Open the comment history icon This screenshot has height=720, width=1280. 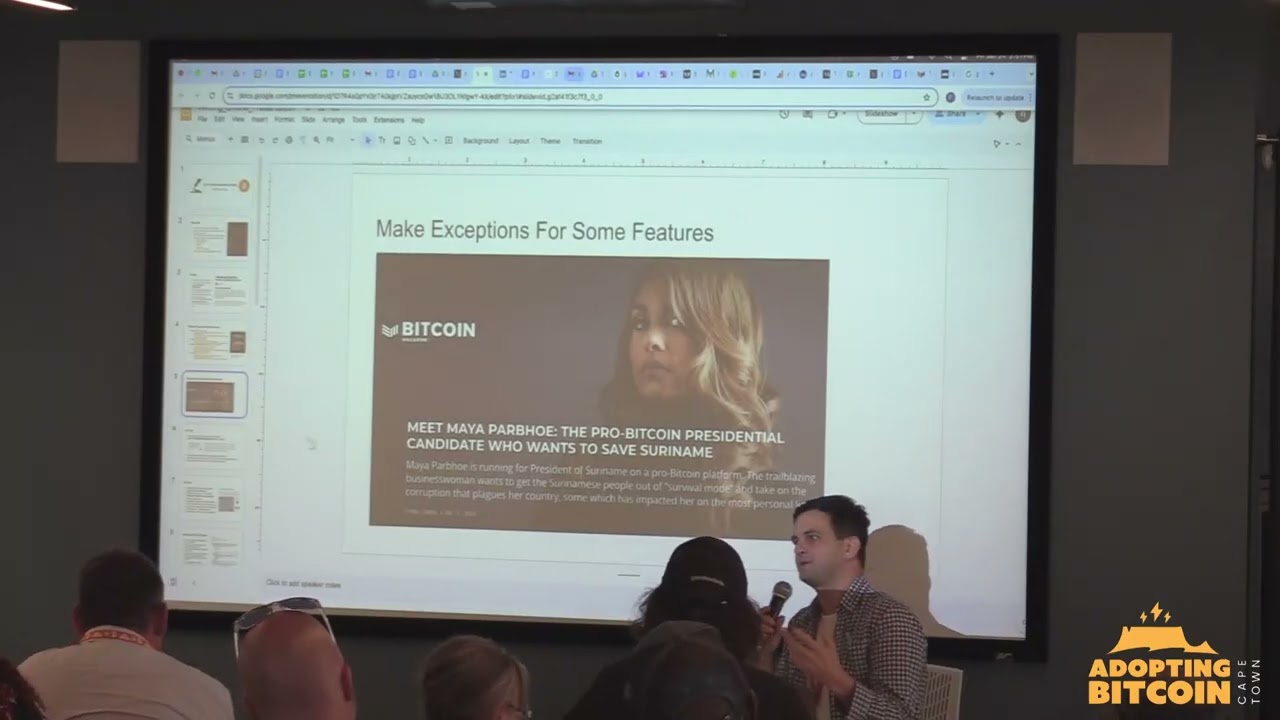[807, 114]
